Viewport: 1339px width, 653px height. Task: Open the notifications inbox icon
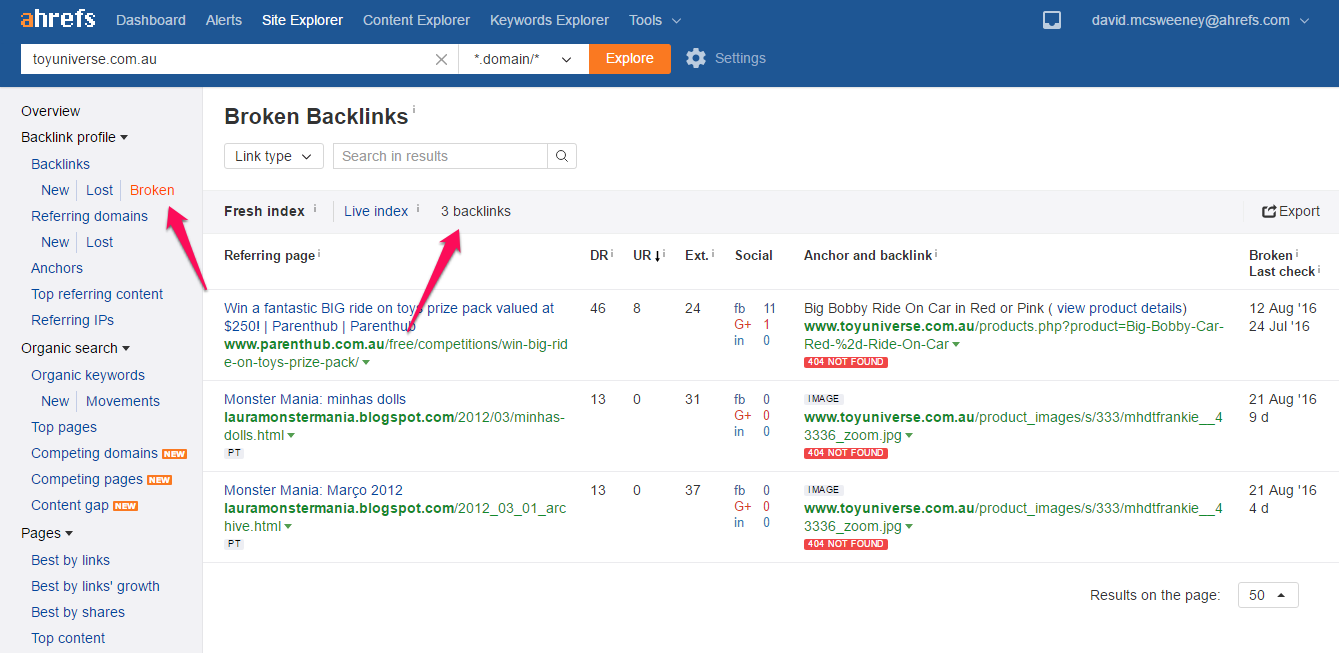(1051, 20)
